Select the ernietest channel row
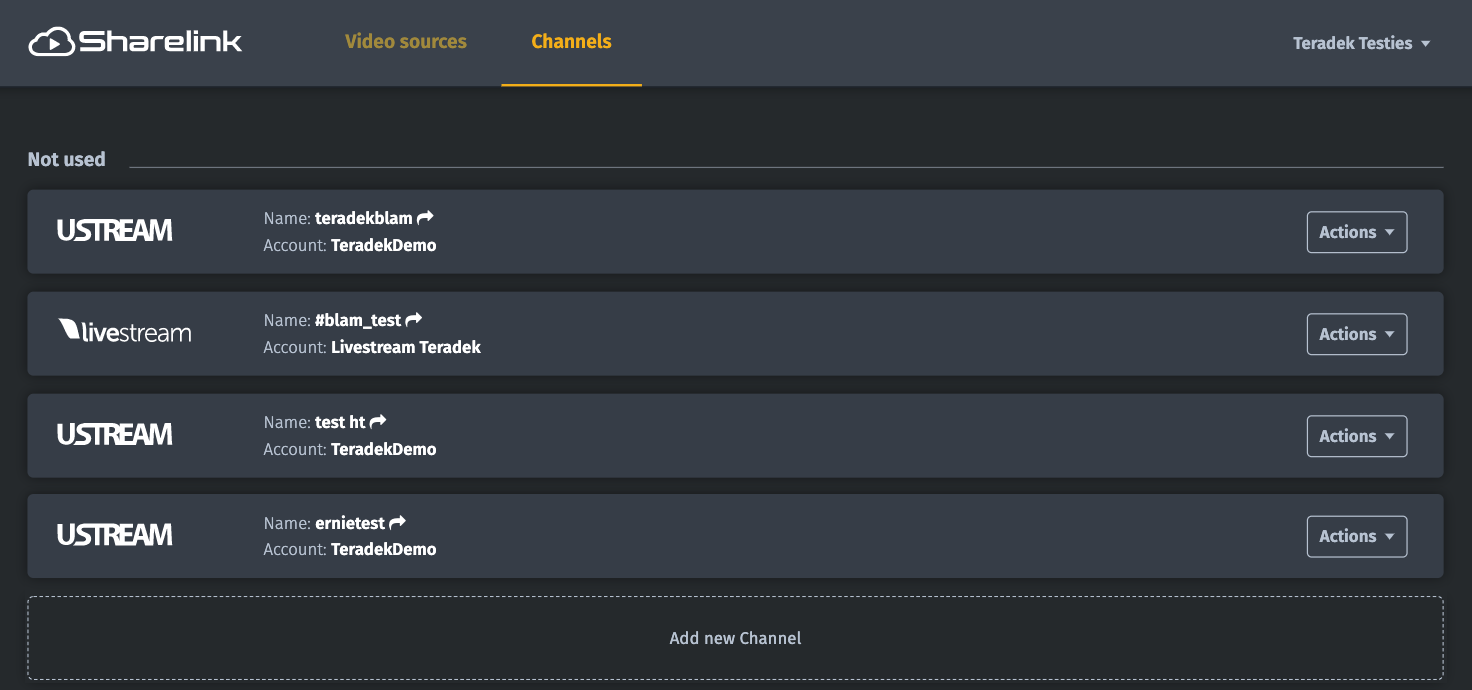The image size is (1472, 690). [x=800, y=536]
